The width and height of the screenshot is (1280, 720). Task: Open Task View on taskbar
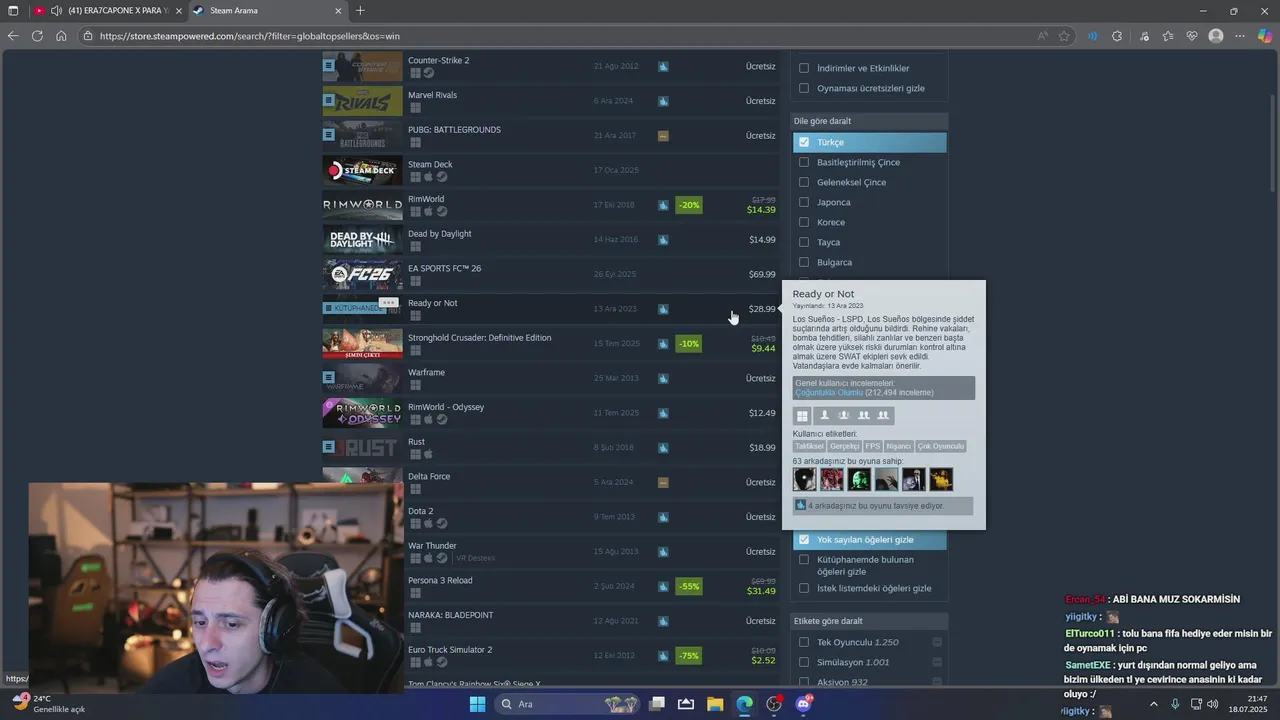click(657, 704)
